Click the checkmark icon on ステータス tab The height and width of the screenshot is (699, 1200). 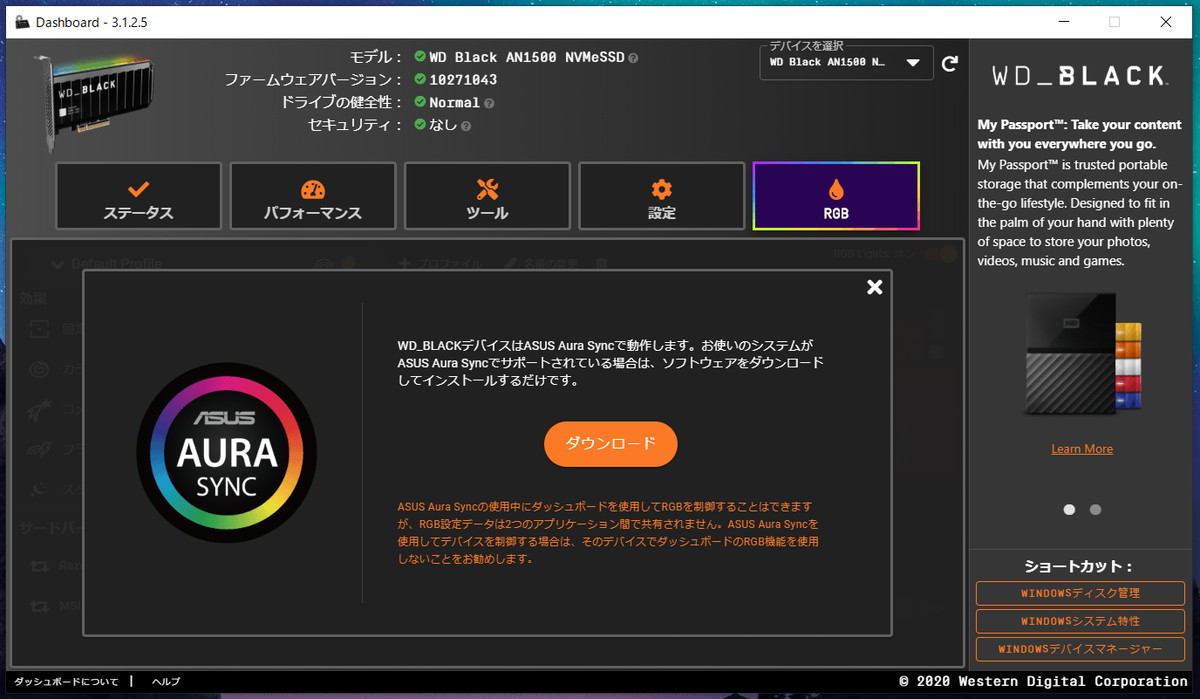click(x=139, y=188)
